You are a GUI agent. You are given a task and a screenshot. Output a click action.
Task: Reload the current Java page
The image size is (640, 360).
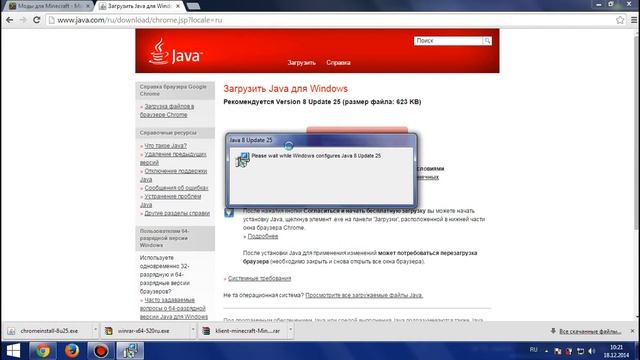coord(36,20)
